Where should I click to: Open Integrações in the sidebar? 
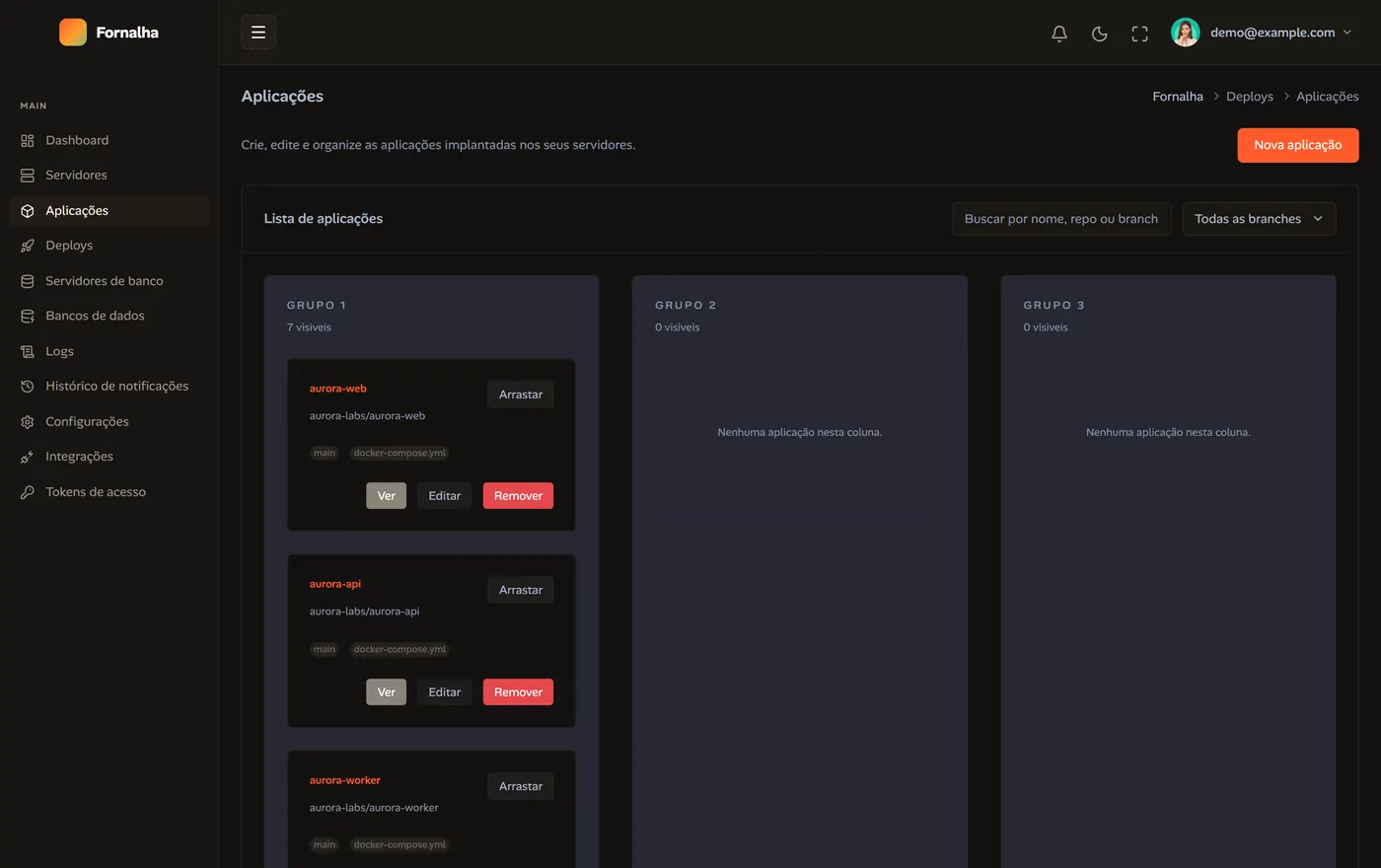pos(109,456)
